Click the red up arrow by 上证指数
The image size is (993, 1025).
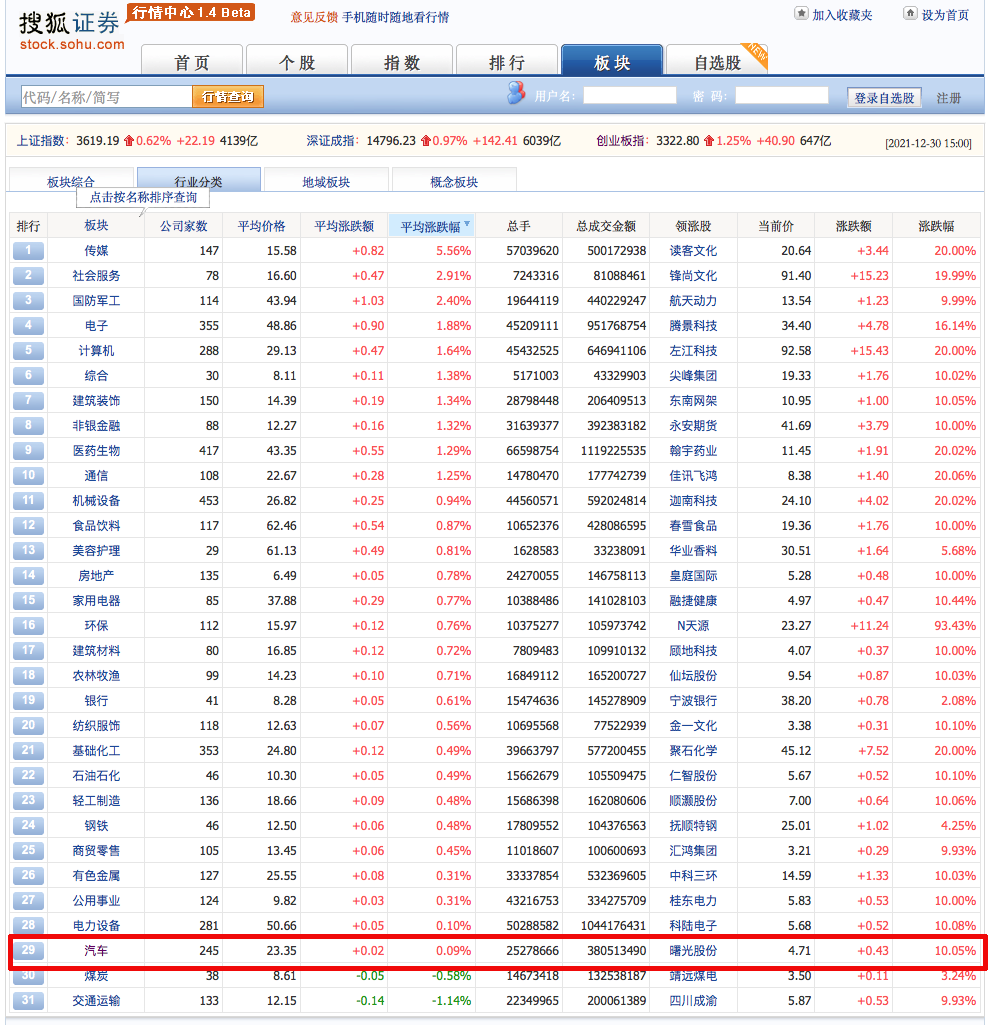(x=129, y=141)
